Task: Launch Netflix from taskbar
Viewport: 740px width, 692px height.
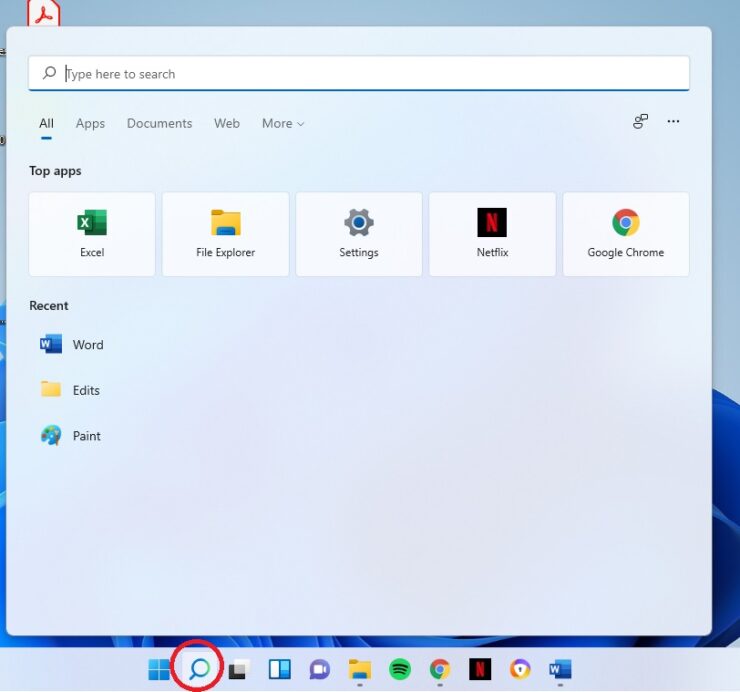Action: click(x=480, y=669)
